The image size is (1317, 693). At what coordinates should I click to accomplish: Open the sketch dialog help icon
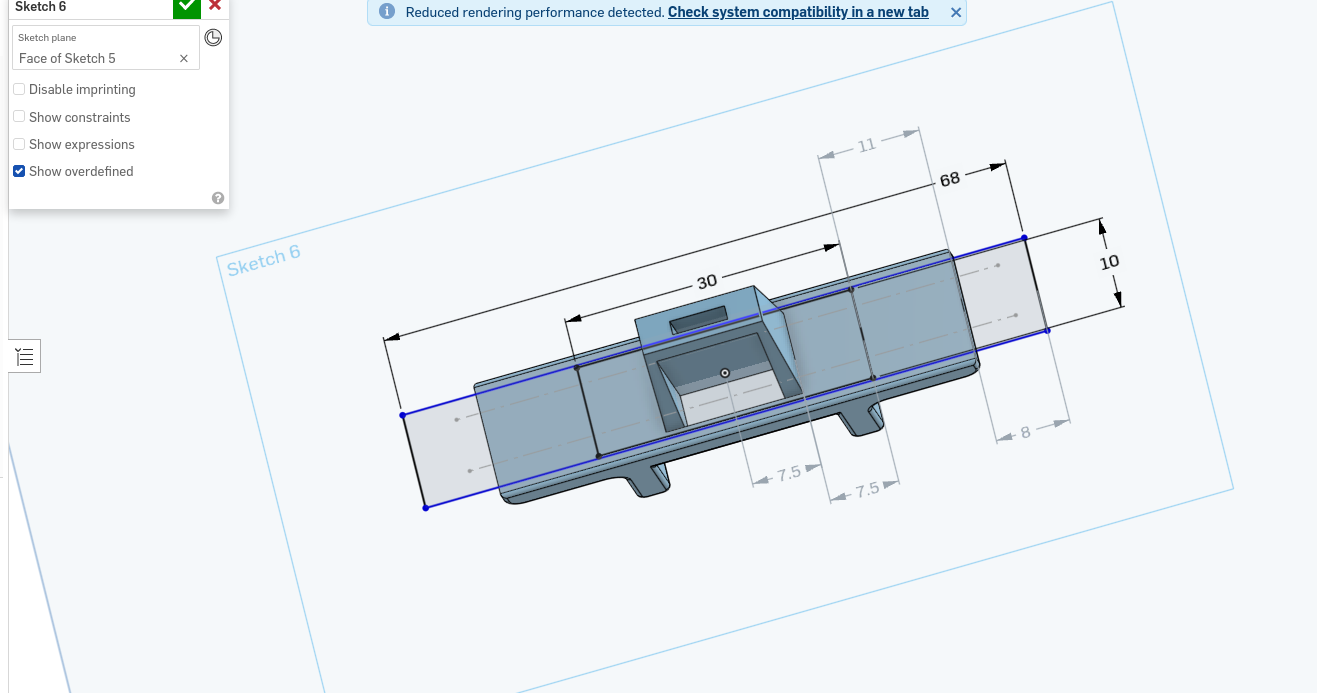218,198
